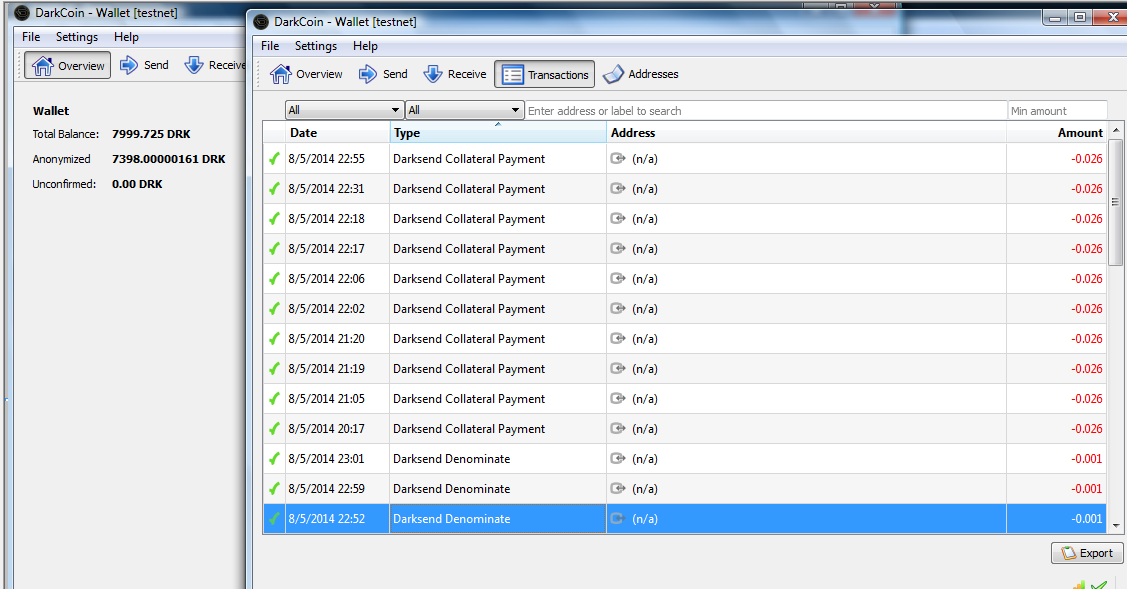Click the confirmed checkmark icon for 8/5/2014 22:31
Image resolution: width=1127 pixels, height=589 pixels.
(x=274, y=188)
